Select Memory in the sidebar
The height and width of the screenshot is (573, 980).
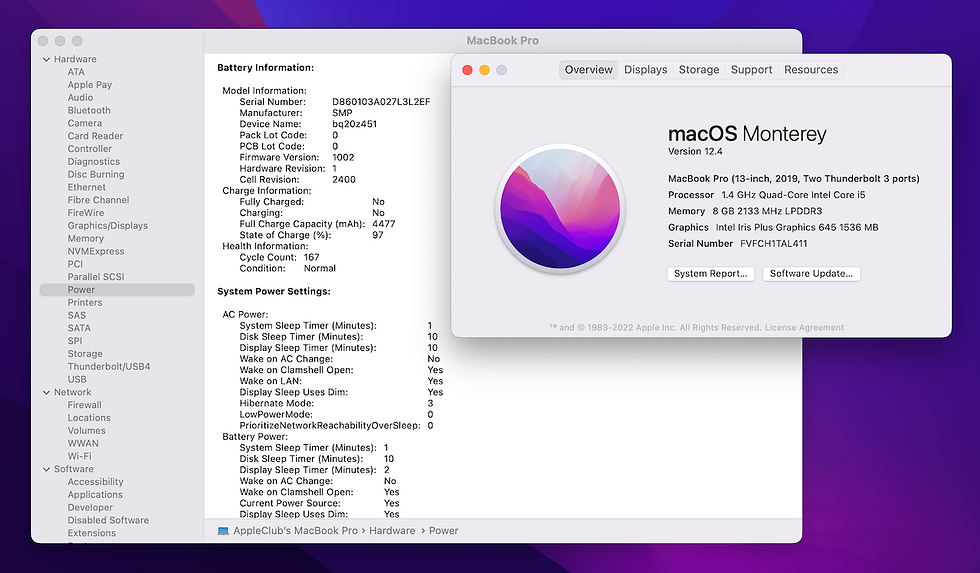86,239
